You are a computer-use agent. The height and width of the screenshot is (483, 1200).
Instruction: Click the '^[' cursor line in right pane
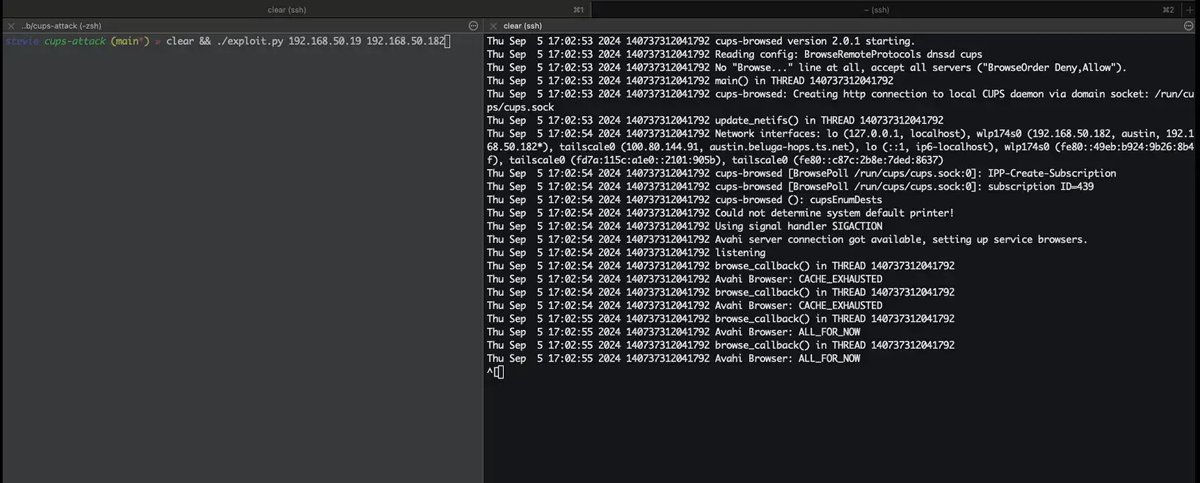click(x=497, y=372)
